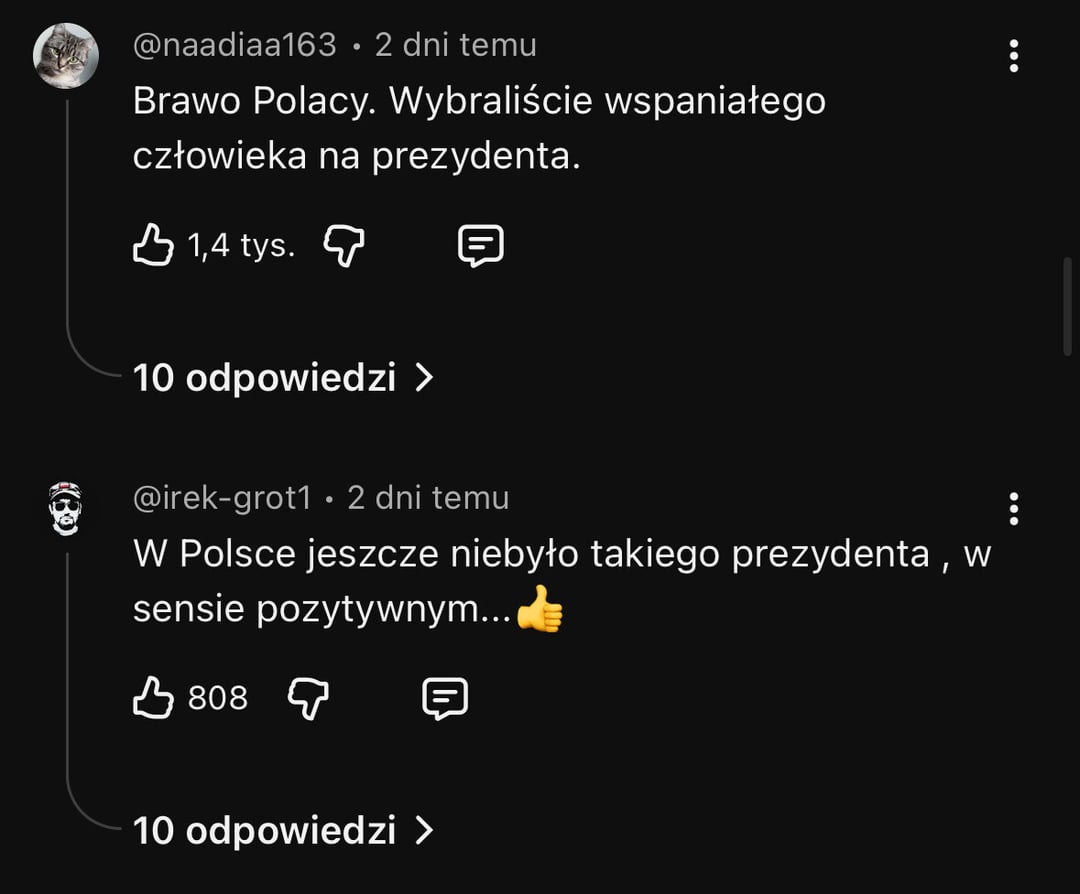The image size is (1080, 894).
Task: Click the "2 dni temu" timestamp on the @naadiaa163 comment
Action: click(x=456, y=45)
